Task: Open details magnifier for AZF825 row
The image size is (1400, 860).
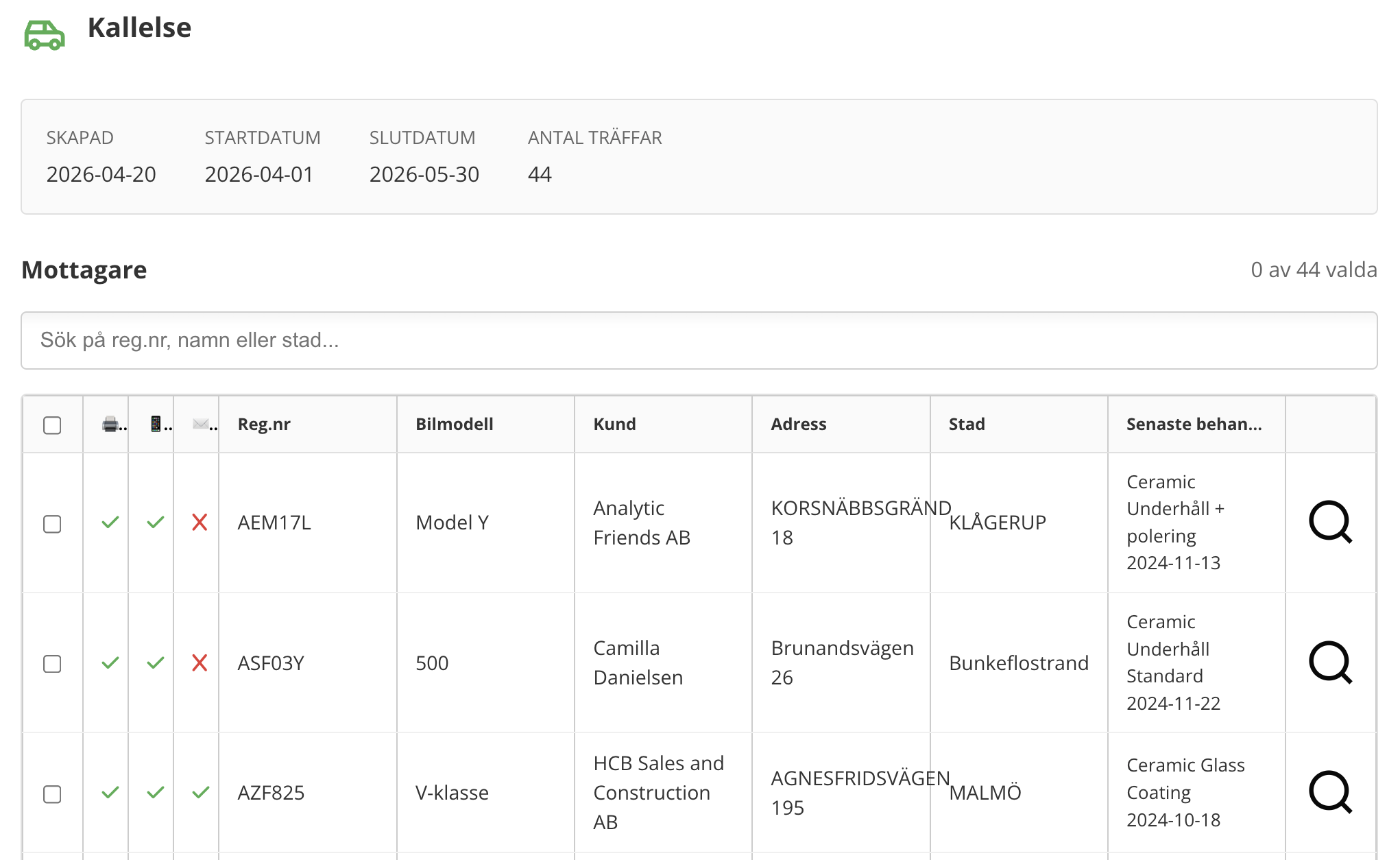Action: [x=1329, y=792]
